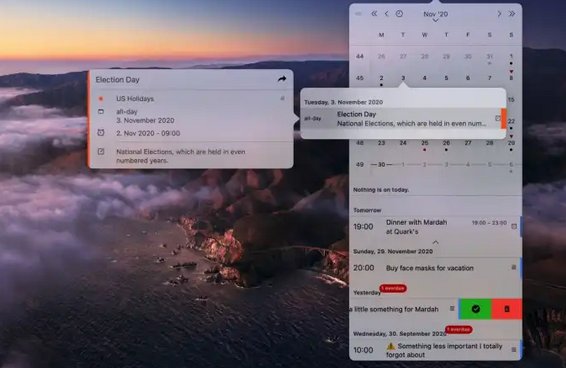The height and width of the screenshot is (368, 566).
Task: Click the event icon in the Election Day row
Action: [498, 118]
